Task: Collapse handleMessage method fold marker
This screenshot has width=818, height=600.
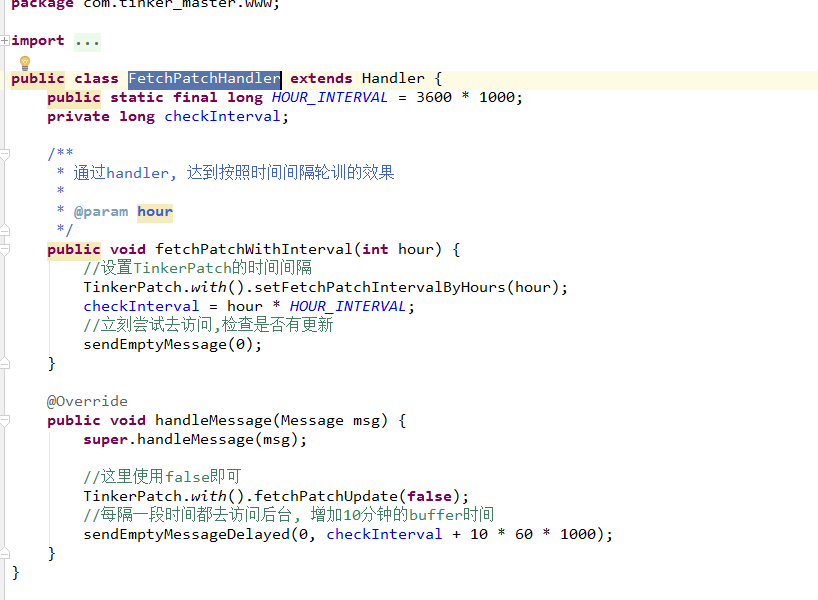Action: [x=5, y=421]
